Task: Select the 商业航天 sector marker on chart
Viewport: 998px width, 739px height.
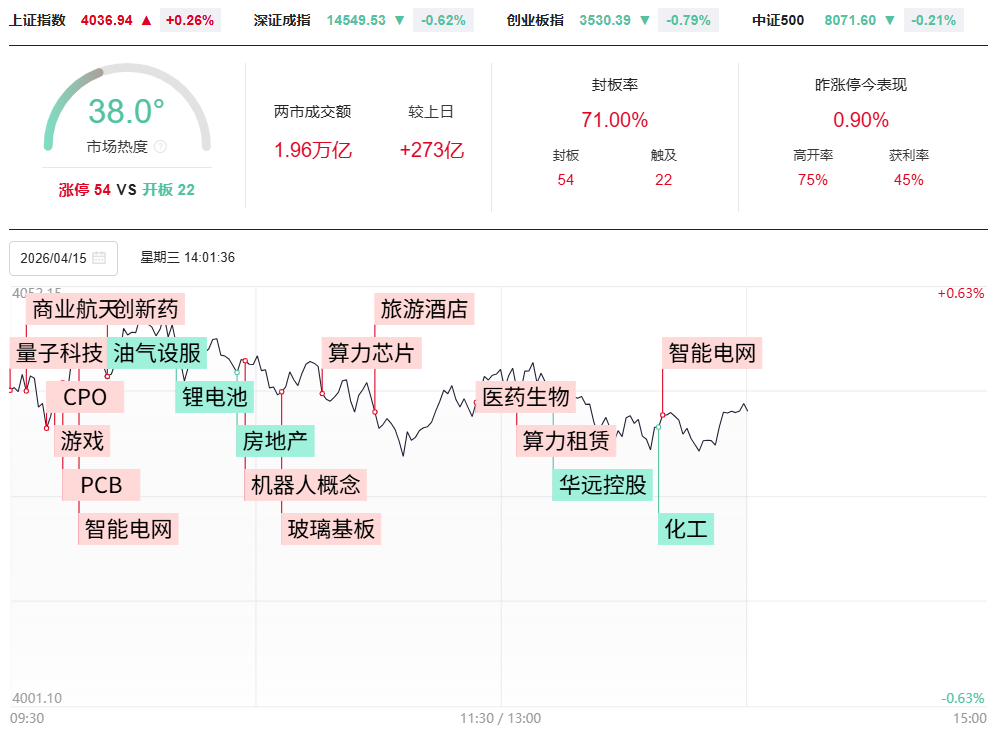Action: (x=68, y=309)
